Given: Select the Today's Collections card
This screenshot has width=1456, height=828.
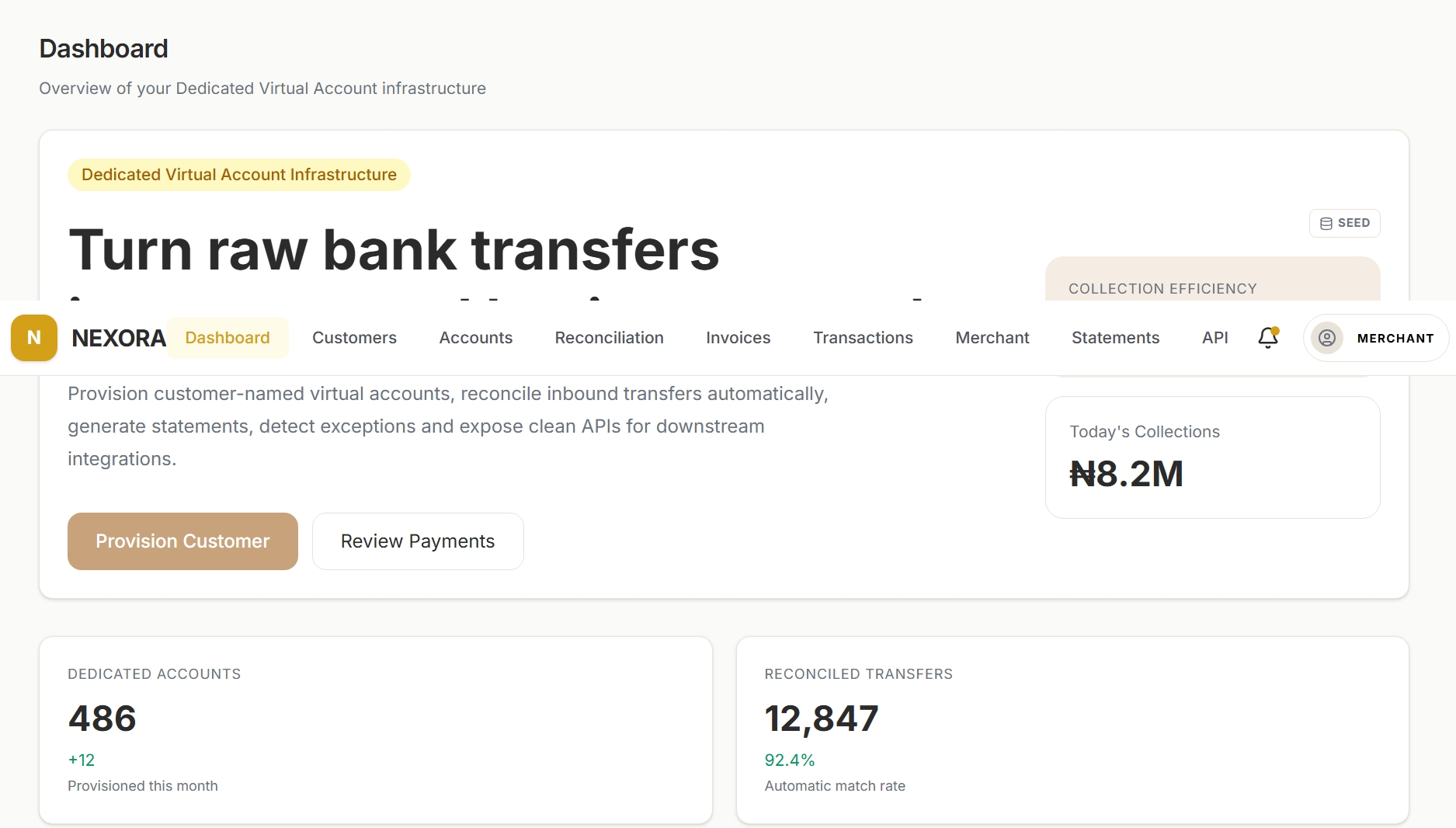Looking at the screenshot, I should click(x=1213, y=457).
